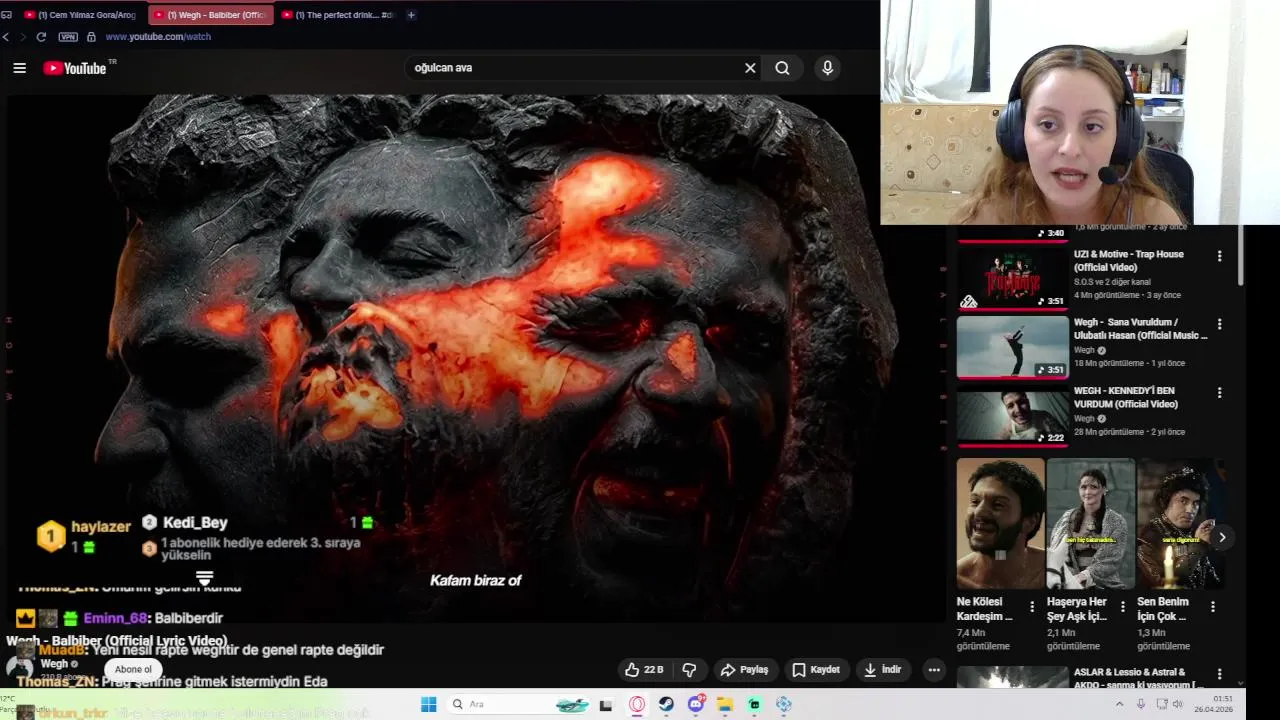
Task: Open options for 'Haşerya Her Şey Aşk' short
Action: click(x=1122, y=607)
